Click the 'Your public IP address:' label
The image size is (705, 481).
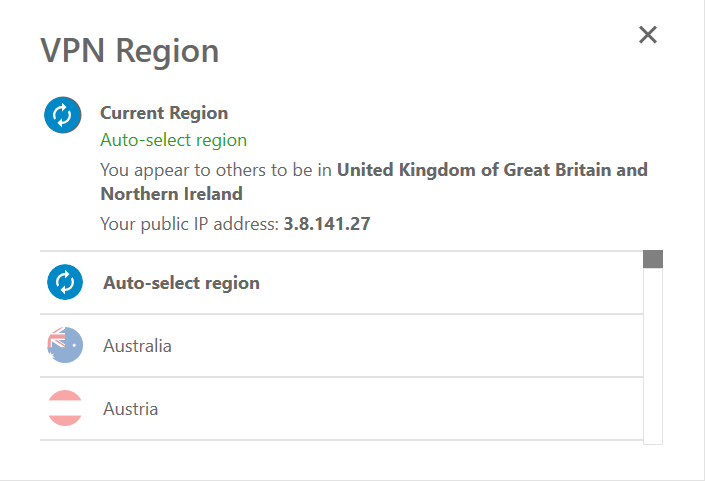click(189, 223)
